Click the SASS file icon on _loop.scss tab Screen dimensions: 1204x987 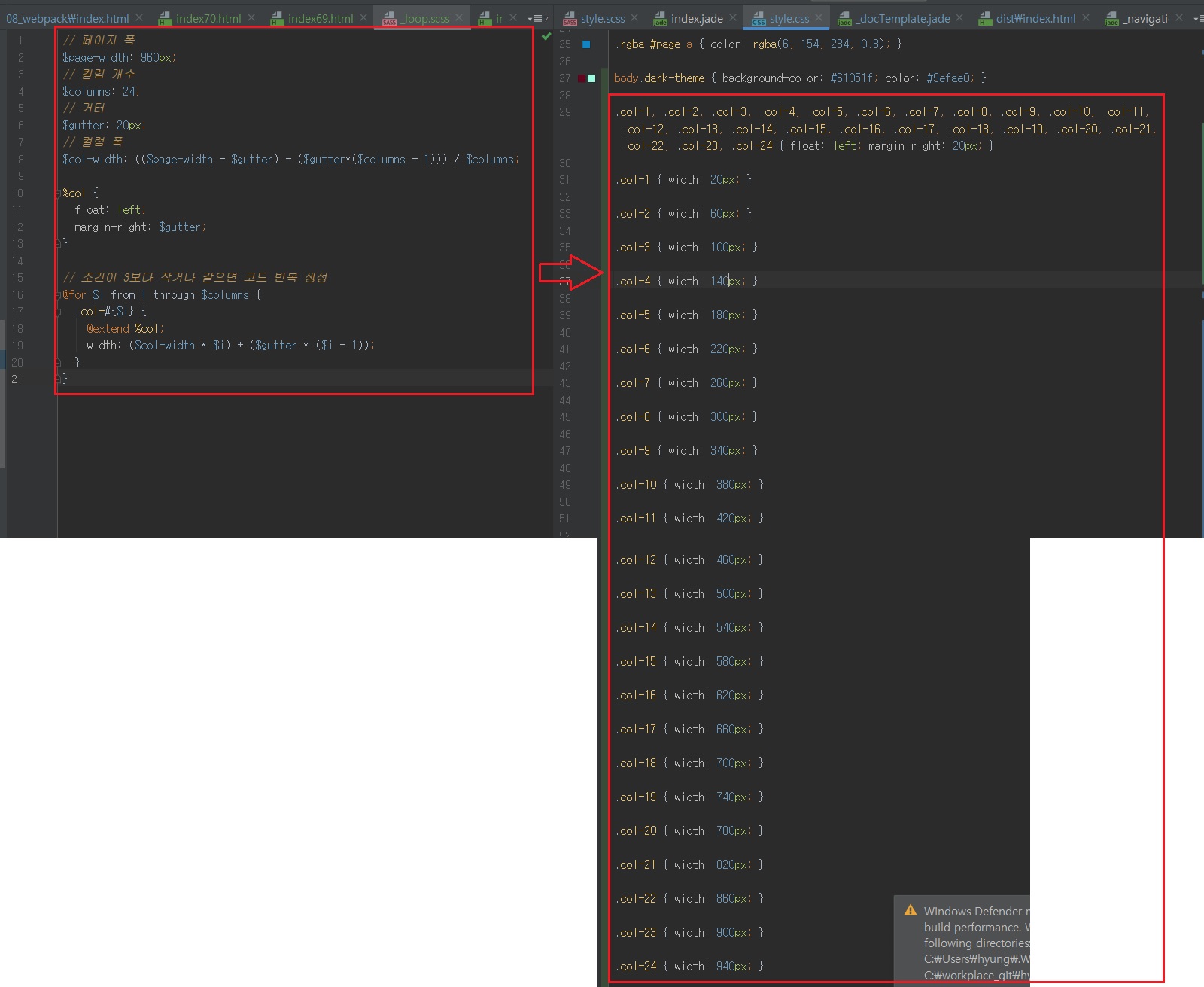point(389,19)
